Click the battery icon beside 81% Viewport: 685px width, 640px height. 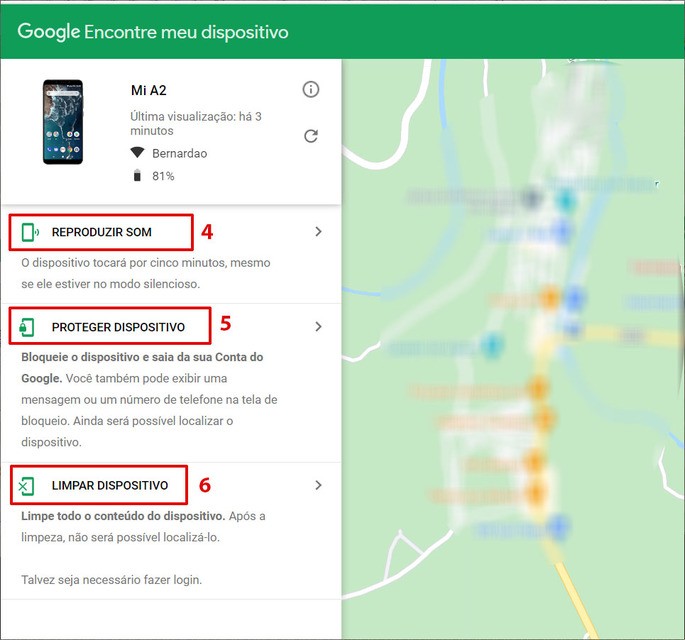point(137,176)
